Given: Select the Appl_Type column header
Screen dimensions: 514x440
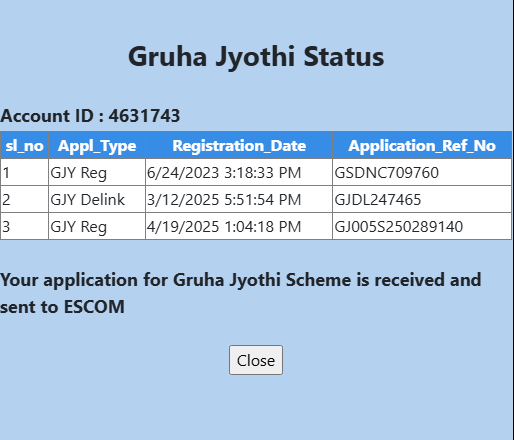Looking at the screenshot, I should pyautogui.click(x=97, y=145).
